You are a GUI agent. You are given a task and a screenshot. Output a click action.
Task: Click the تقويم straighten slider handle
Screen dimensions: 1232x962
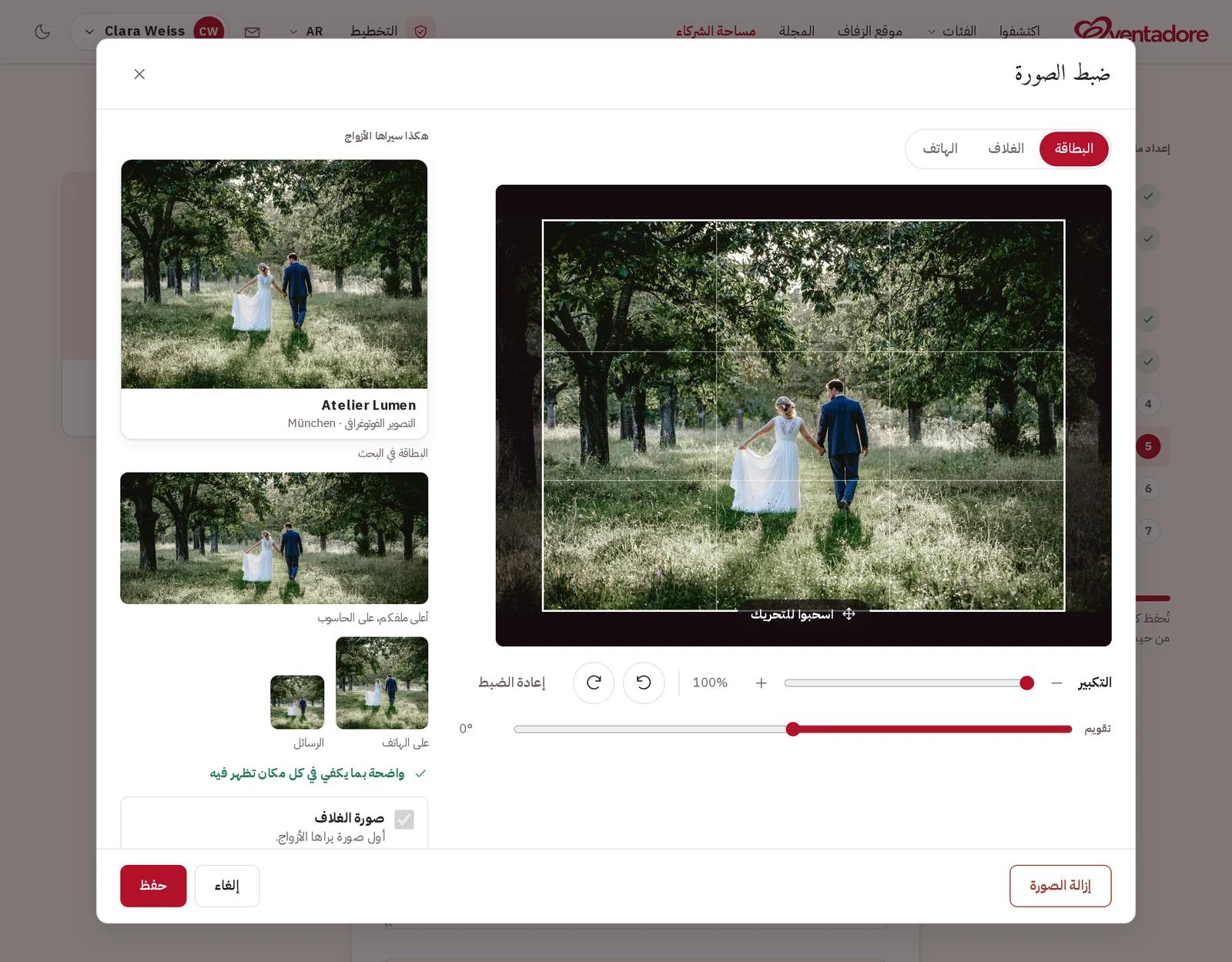[793, 729]
